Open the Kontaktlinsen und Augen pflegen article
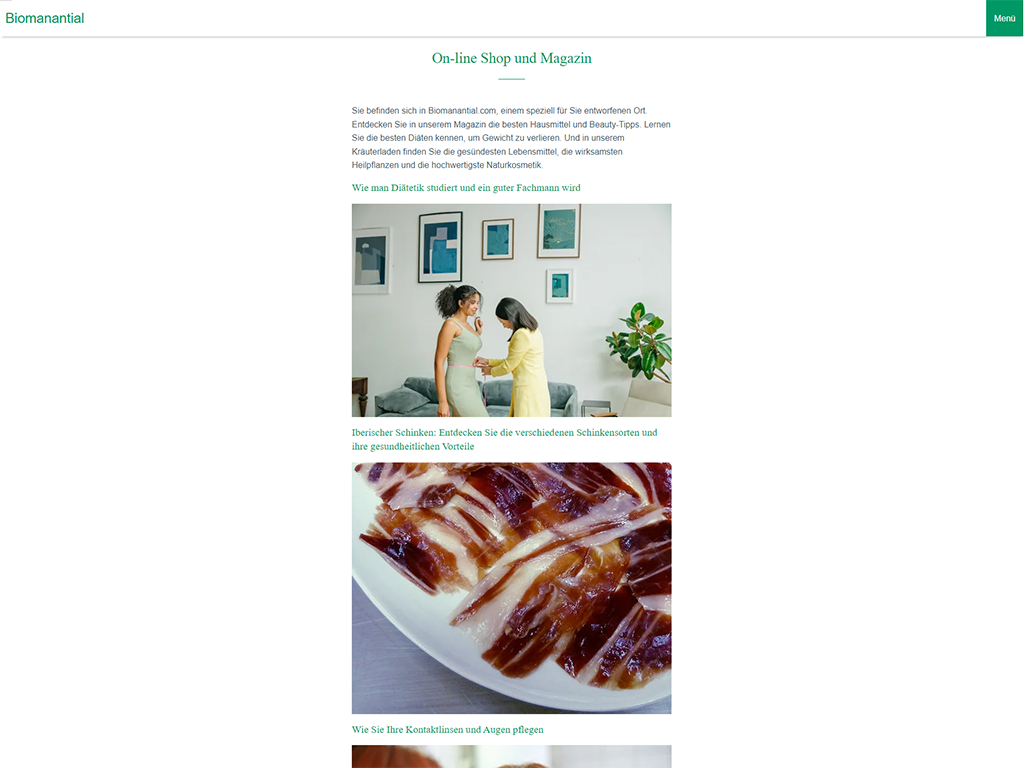 click(x=447, y=729)
